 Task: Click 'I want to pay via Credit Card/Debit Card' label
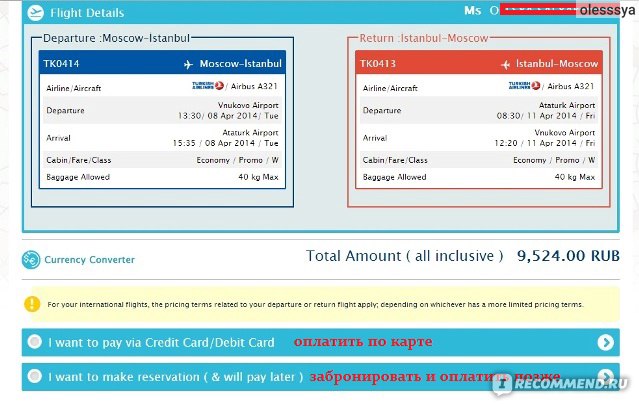pos(161,343)
